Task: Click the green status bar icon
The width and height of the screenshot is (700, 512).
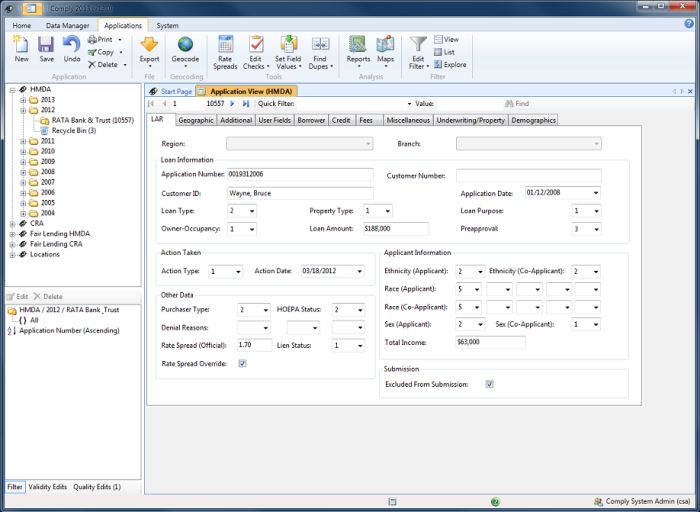Action: click(x=495, y=502)
